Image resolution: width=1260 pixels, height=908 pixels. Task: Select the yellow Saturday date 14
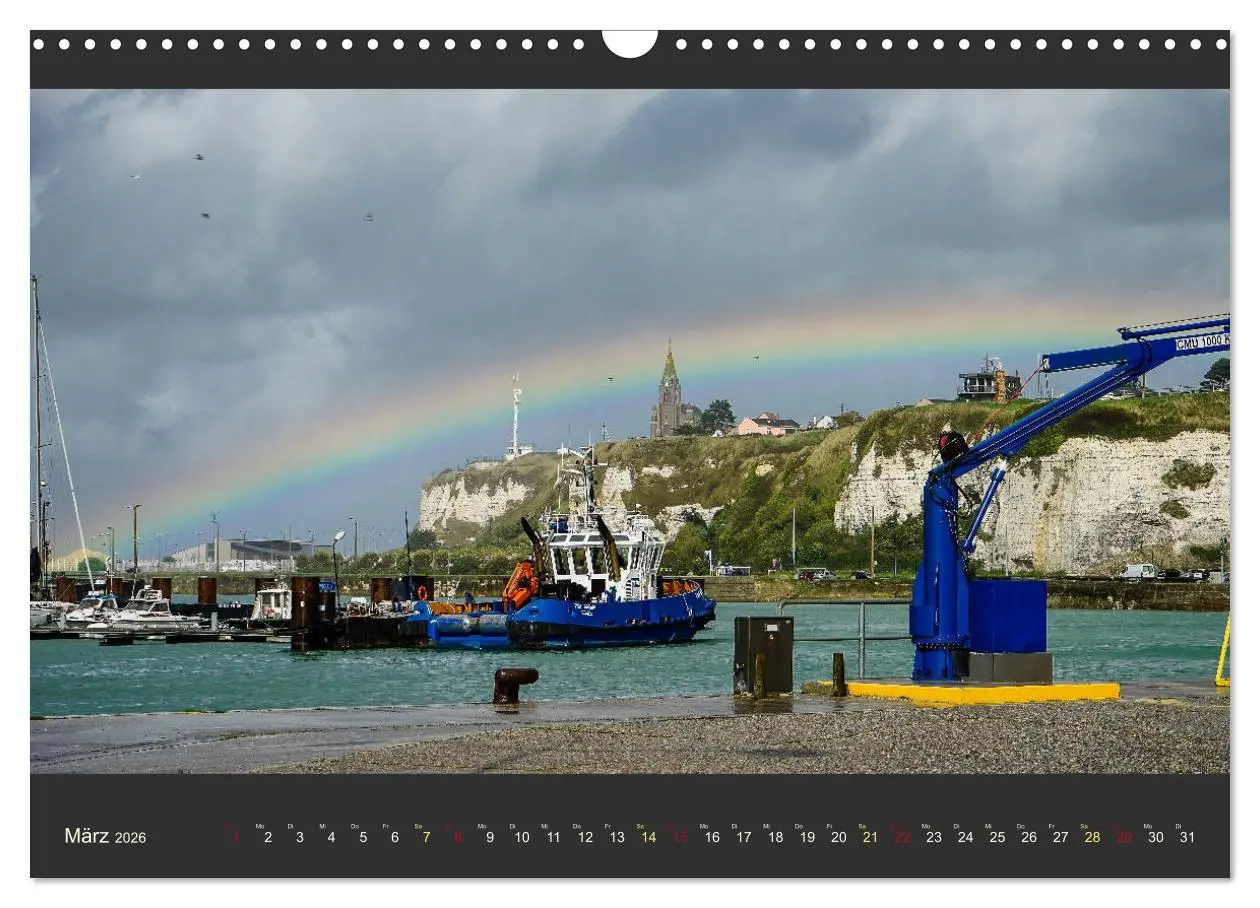pyautogui.click(x=648, y=837)
